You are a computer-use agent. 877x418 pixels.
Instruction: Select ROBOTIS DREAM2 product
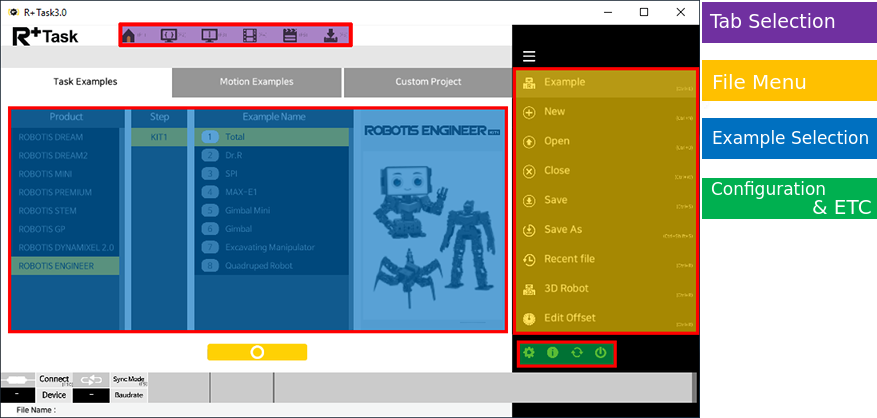click(65, 156)
